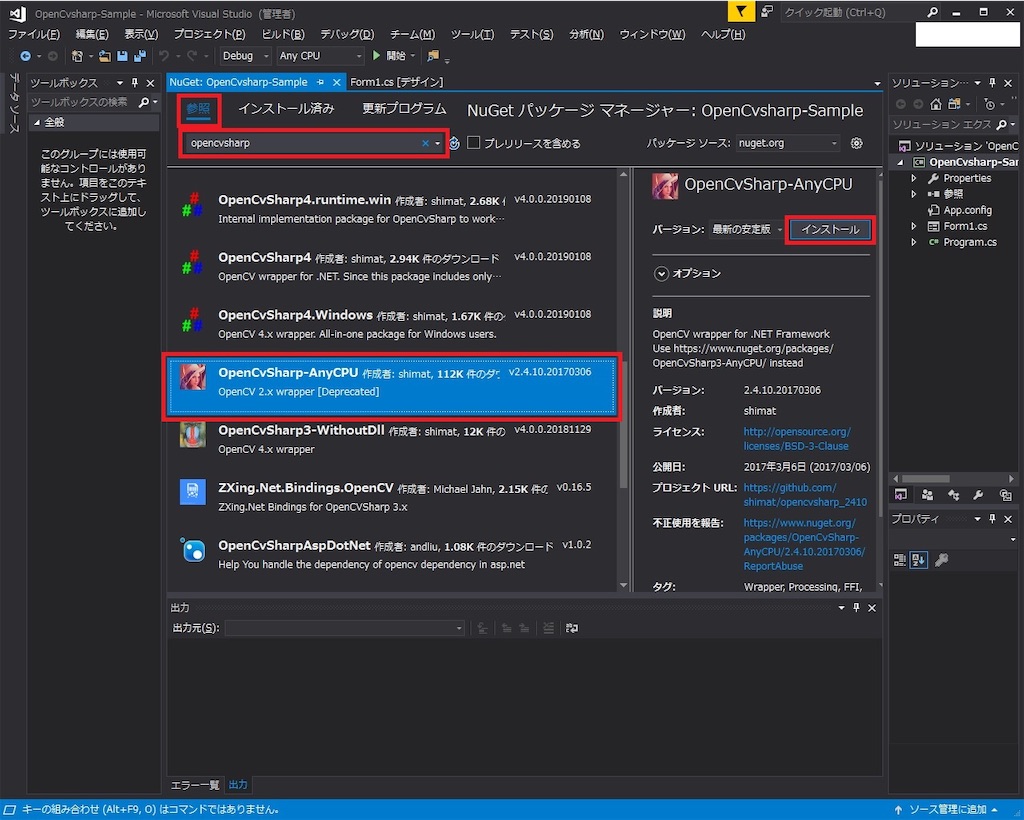Click the feedback notification flag icon
Screen dimensions: 1024x820
click(741, 12)
